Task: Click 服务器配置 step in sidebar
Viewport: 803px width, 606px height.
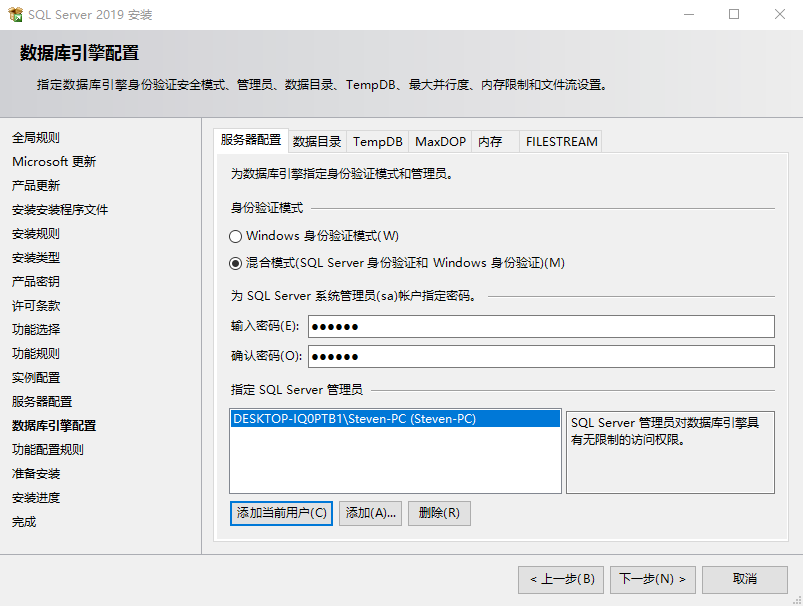Action: [42, 402]
